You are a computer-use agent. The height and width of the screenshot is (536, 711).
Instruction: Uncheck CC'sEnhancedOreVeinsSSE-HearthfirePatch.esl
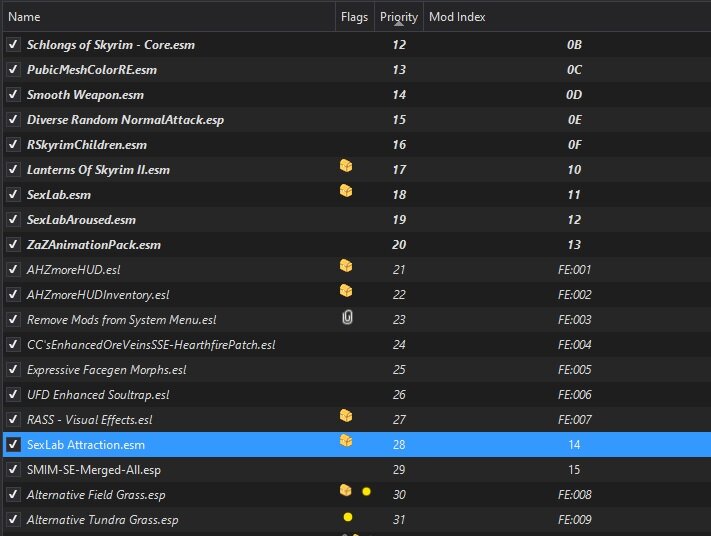(x=13, y=345)
